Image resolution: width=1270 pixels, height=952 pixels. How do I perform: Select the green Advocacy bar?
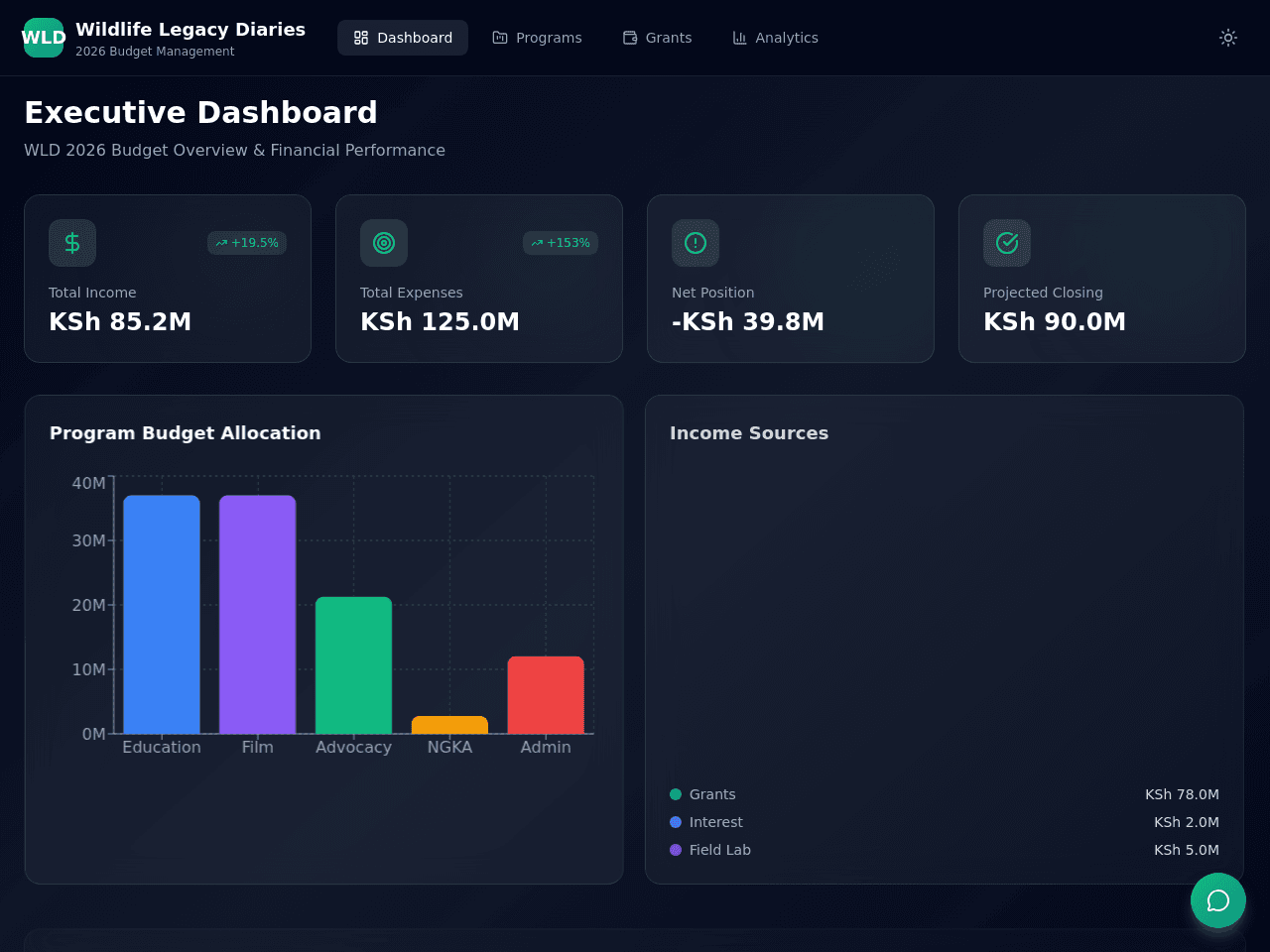click(x=354, y=665)
